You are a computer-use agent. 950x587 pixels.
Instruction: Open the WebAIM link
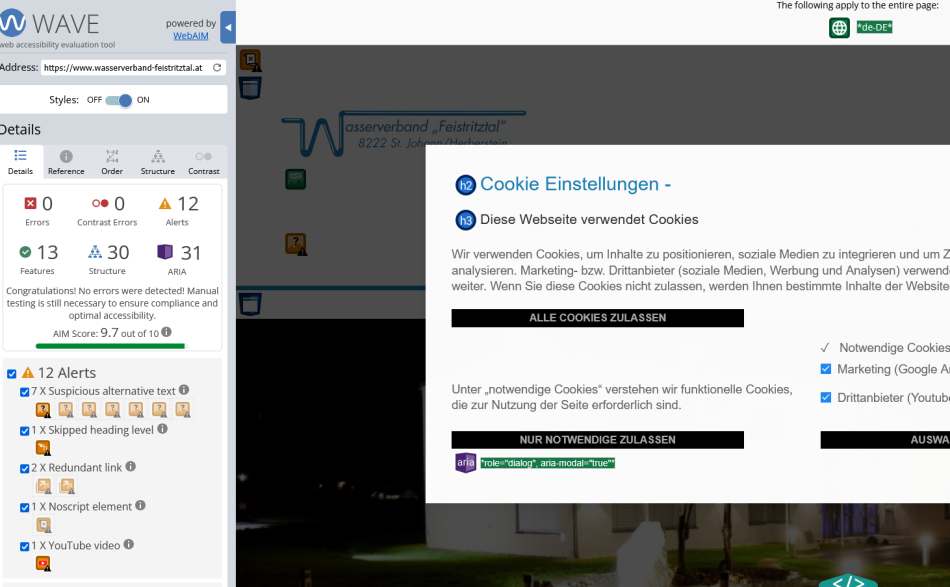[190, 36]
